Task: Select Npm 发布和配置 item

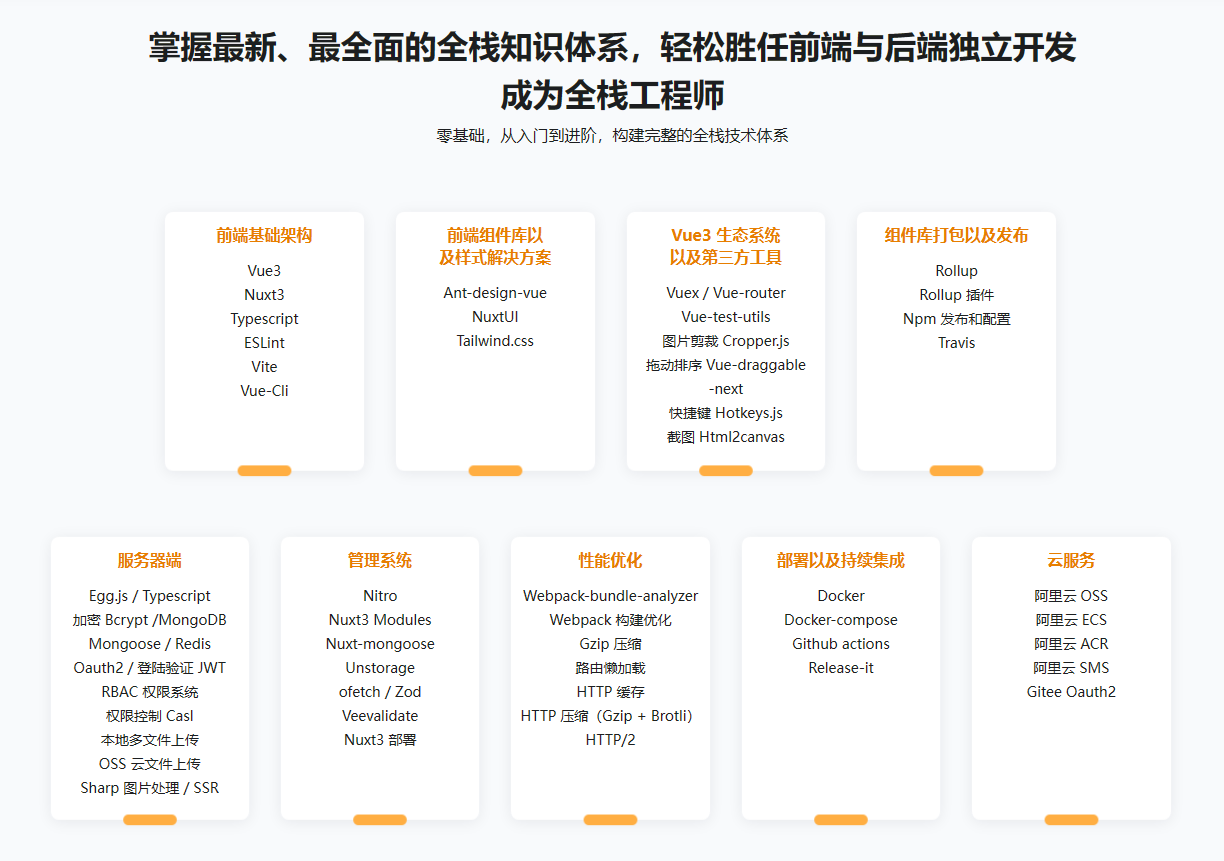Action: pyautogui.click(x=956, y=319)
